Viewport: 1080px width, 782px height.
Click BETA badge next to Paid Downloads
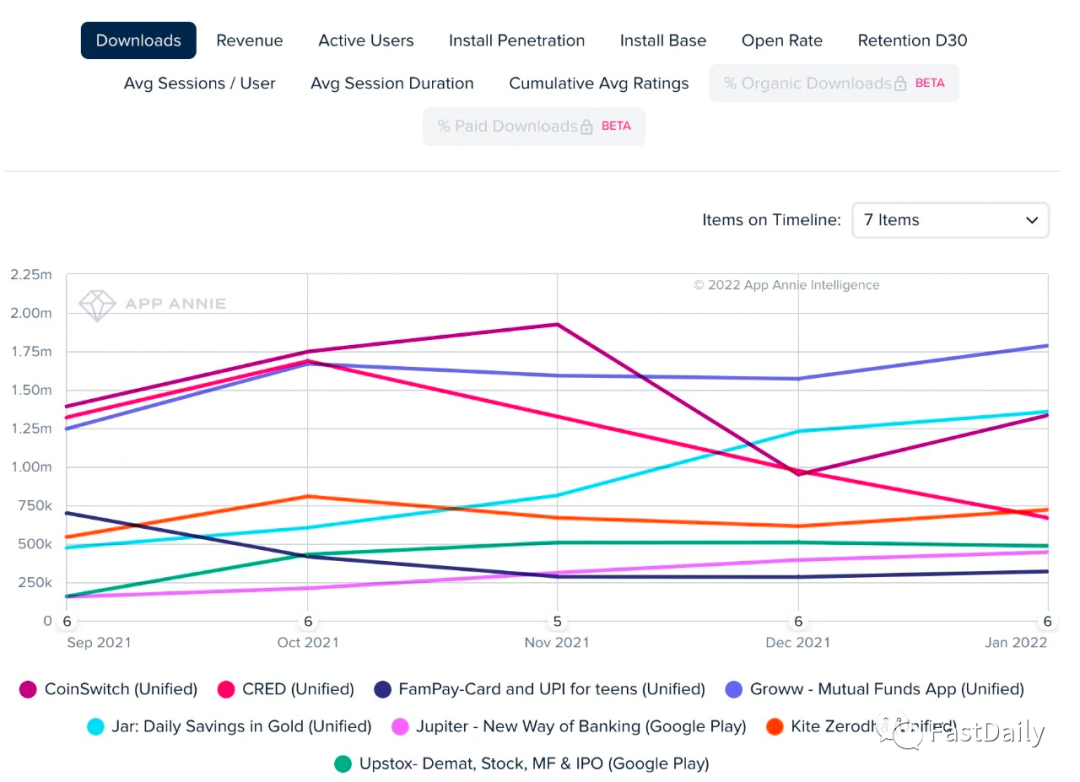[x=616, y=126]
